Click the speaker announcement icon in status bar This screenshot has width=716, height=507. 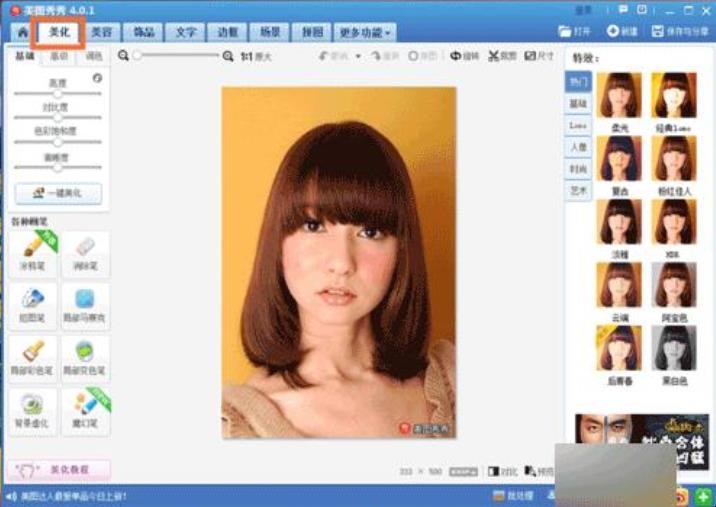(x=11, y=496)
